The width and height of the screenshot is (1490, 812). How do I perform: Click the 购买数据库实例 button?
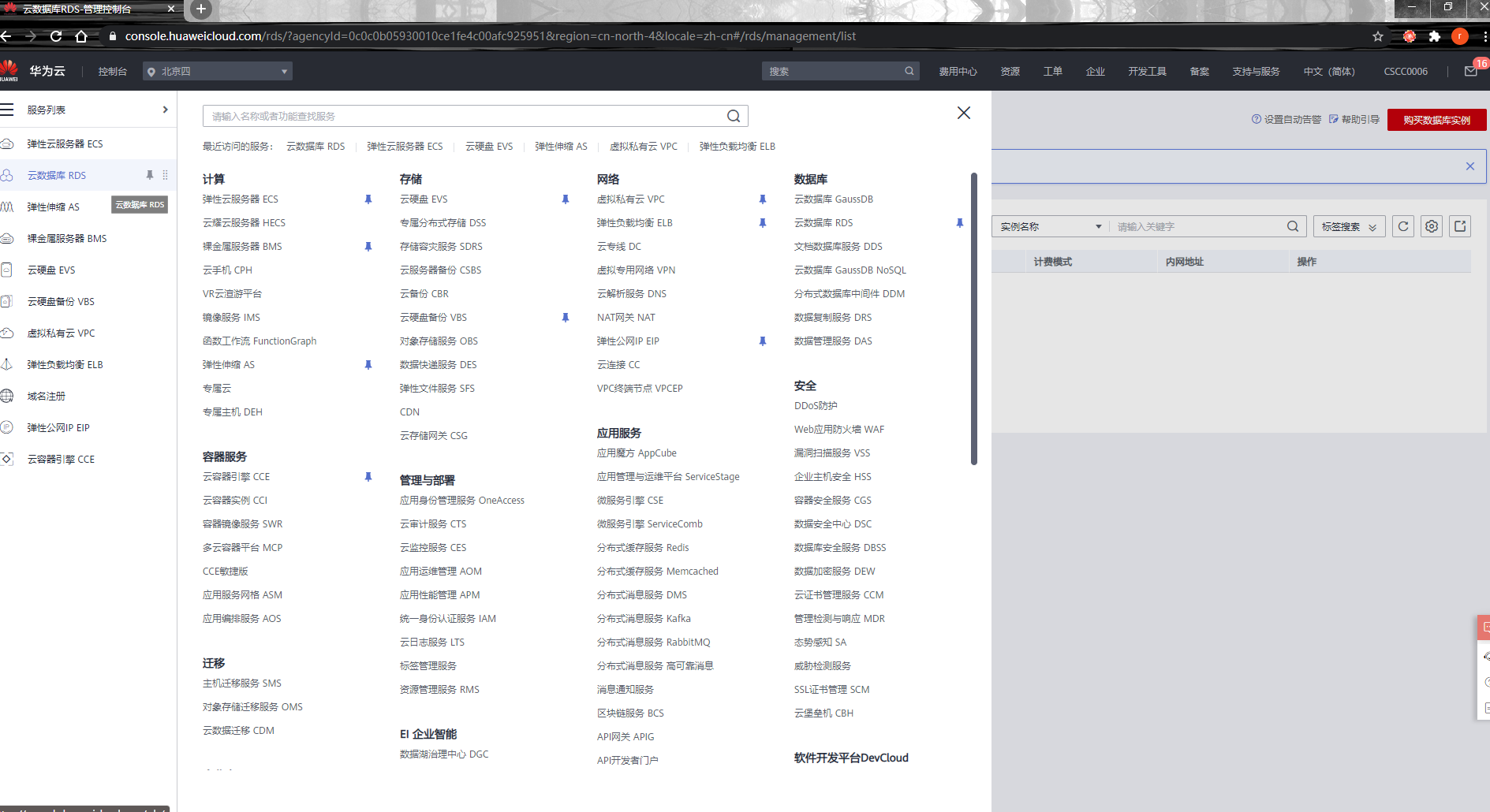coord(1437,120)
